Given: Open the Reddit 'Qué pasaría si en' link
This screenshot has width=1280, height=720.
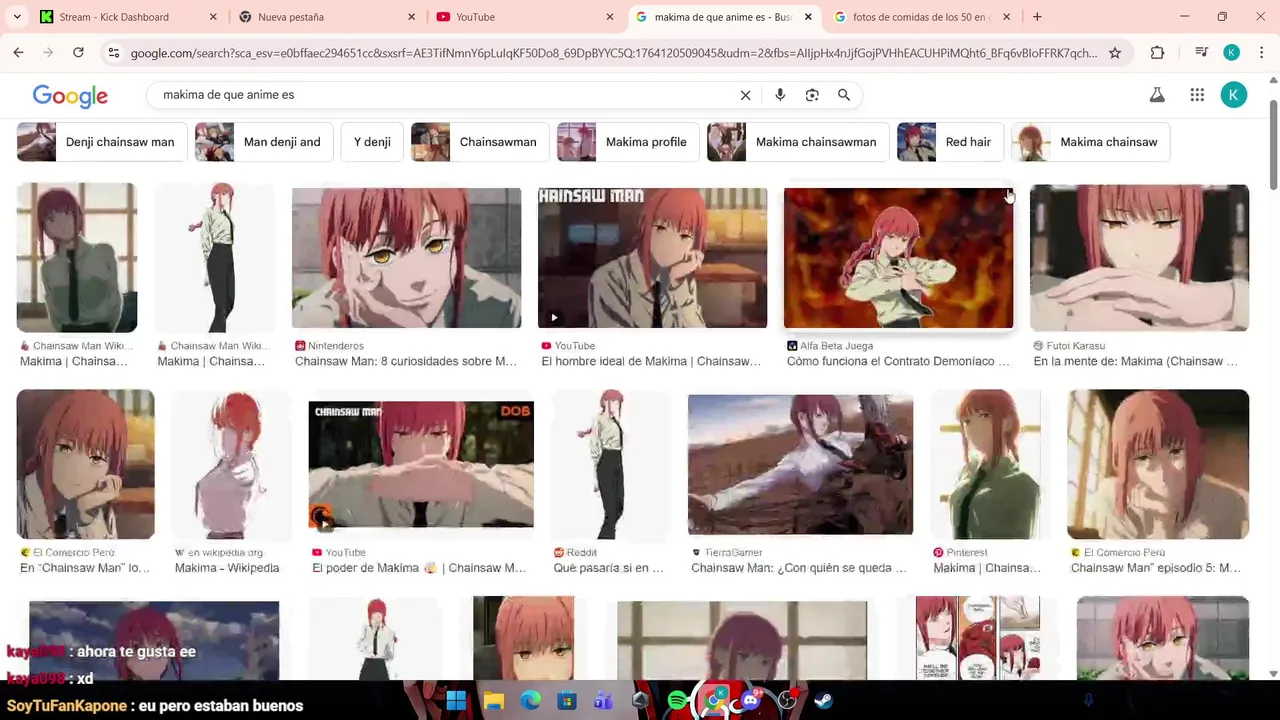Looking at the screenshot, I should pyautogui.click(x=608, y=568).
